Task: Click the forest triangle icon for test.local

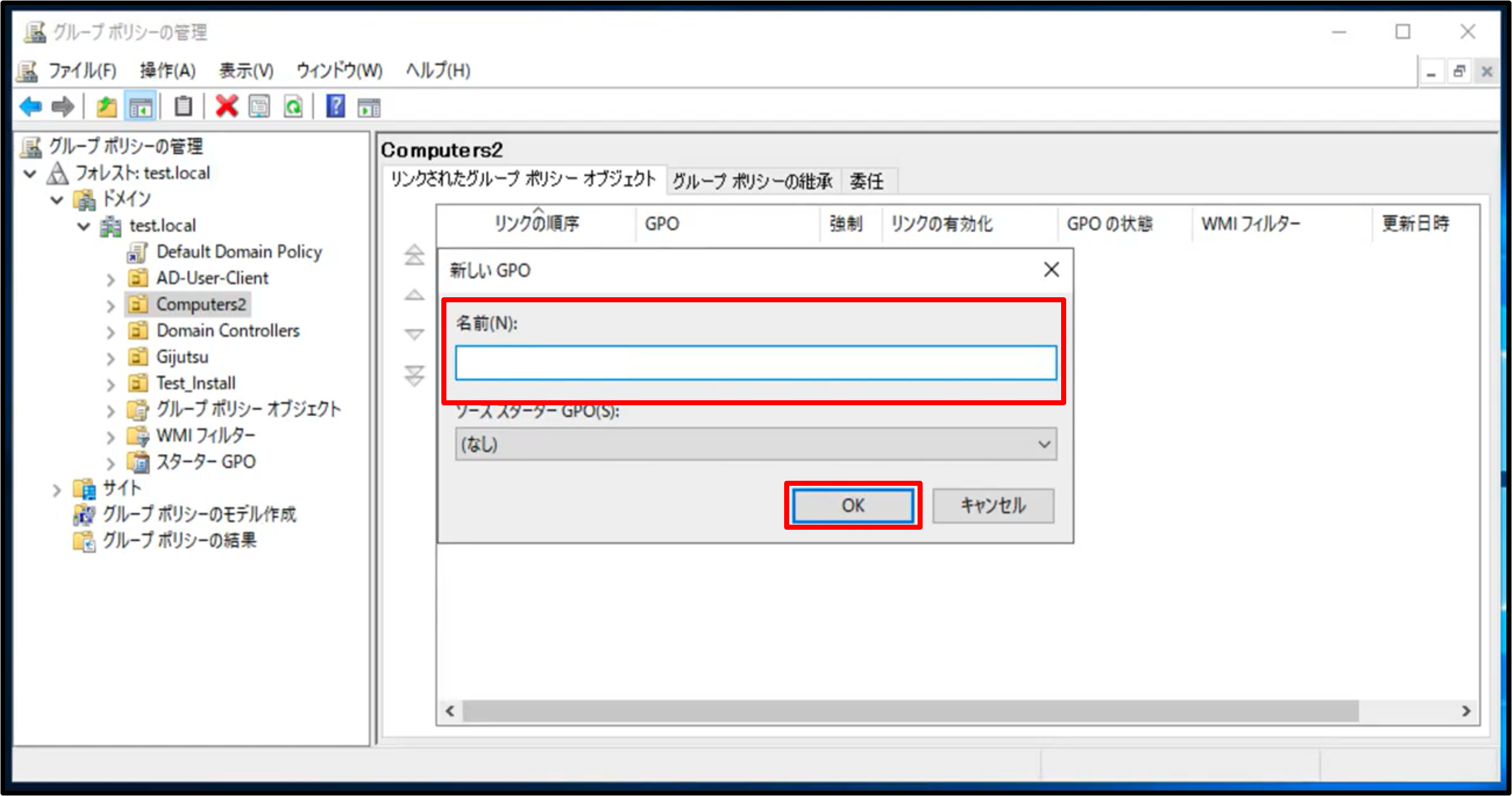Action: [57, 173]
